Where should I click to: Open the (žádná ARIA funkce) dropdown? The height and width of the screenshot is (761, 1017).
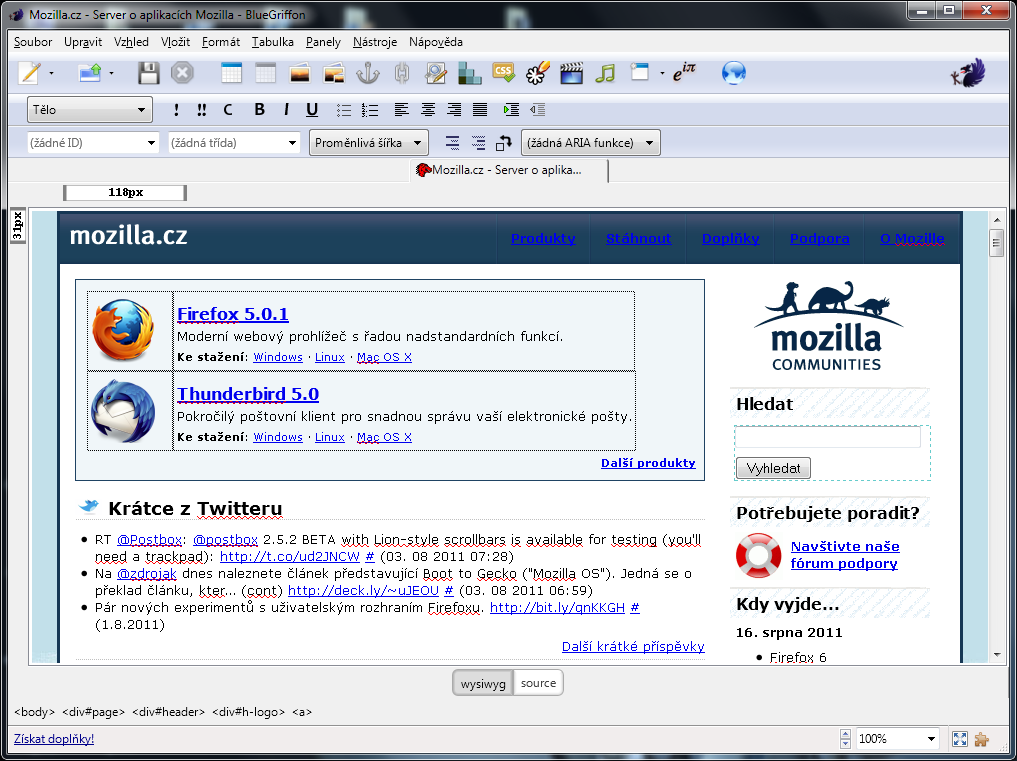591,143
